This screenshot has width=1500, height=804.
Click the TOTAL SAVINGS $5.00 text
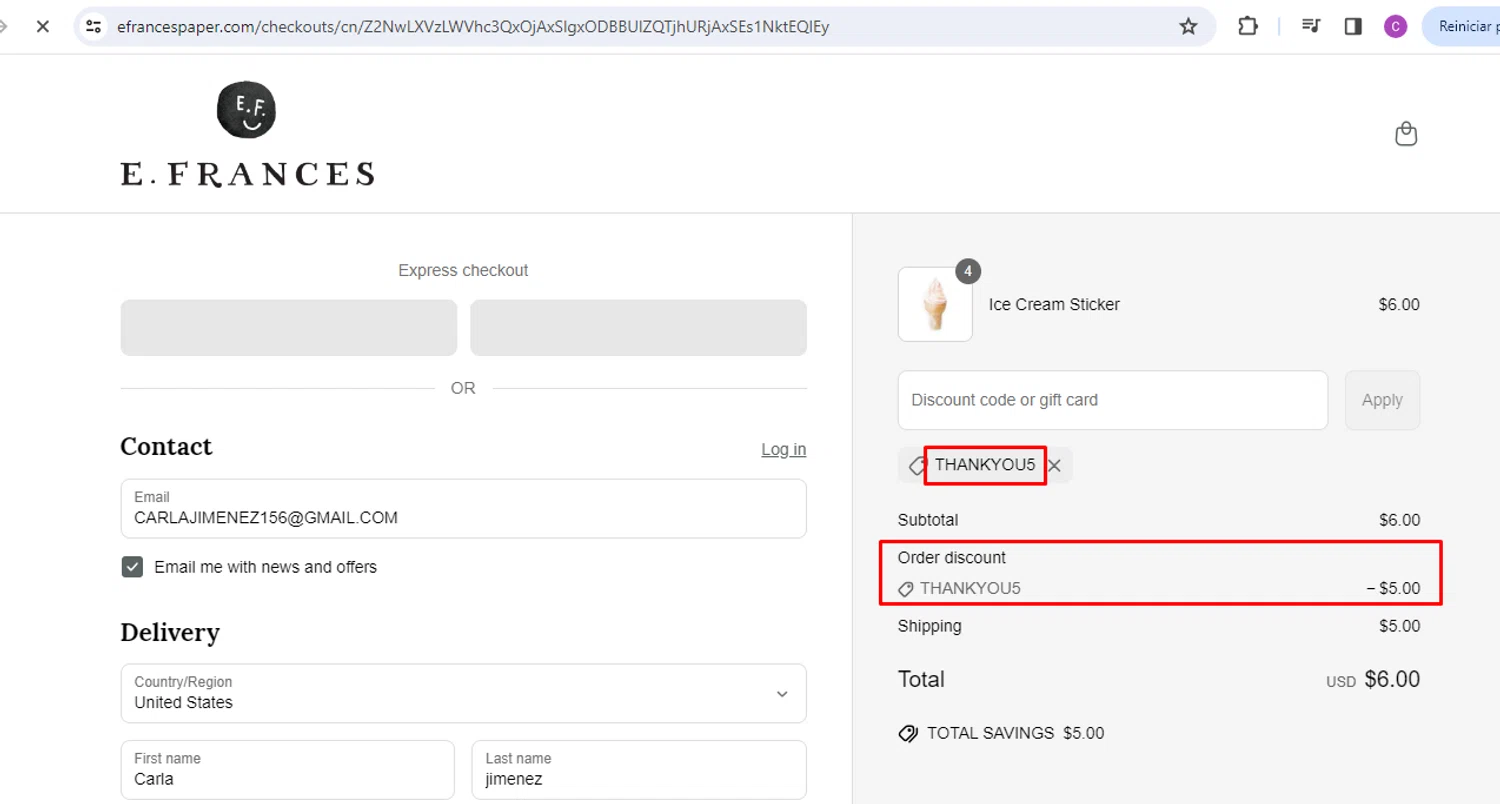click(x=1015, y=733)
